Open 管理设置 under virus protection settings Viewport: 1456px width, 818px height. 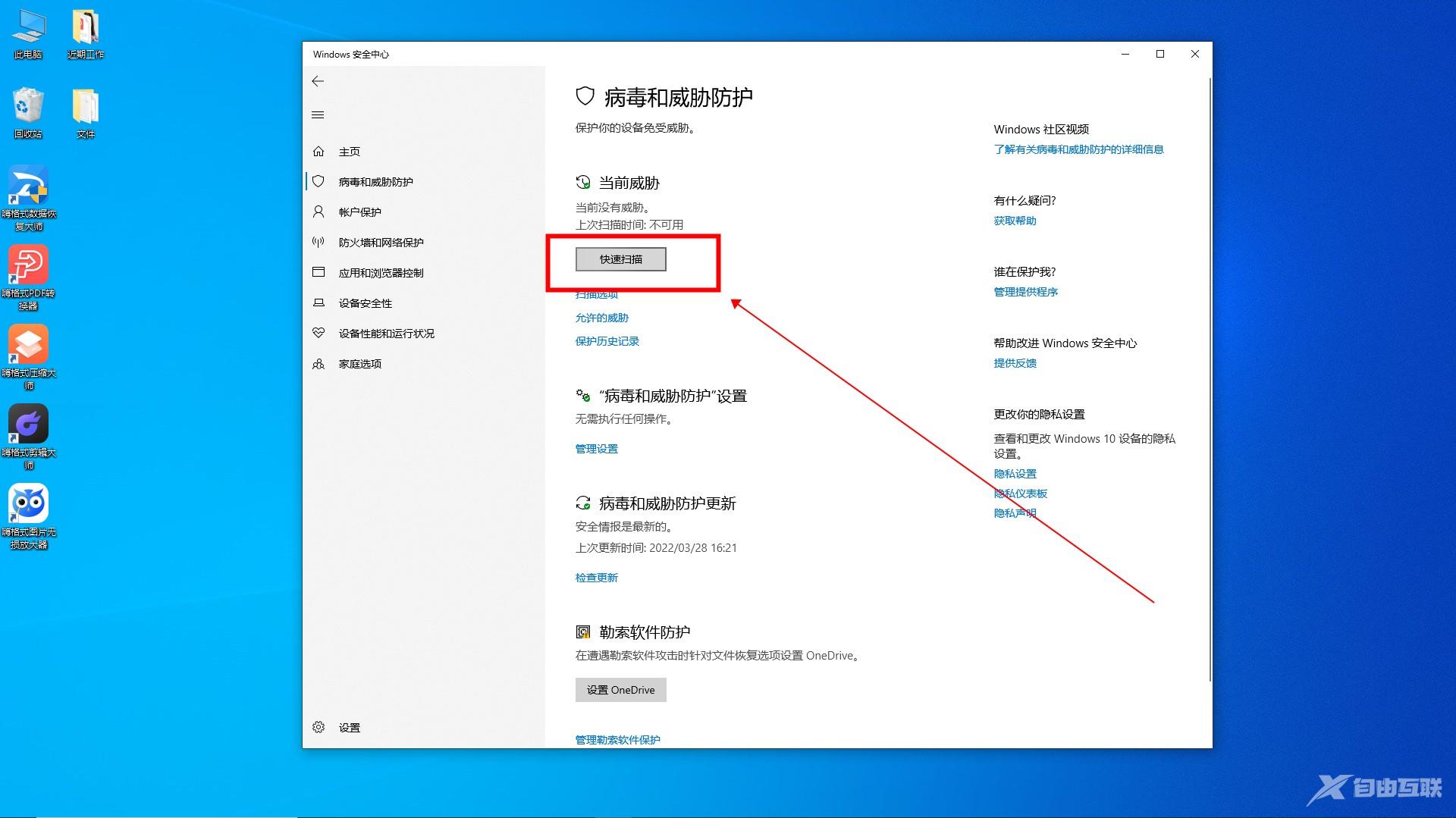596,448
